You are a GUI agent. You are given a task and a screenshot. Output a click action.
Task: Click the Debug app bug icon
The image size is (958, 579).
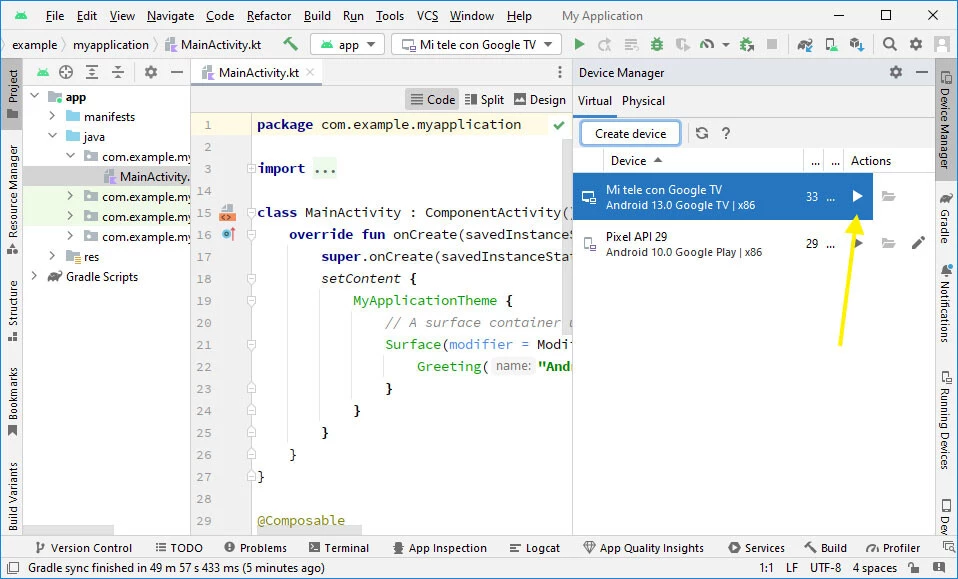coord(657,44)
